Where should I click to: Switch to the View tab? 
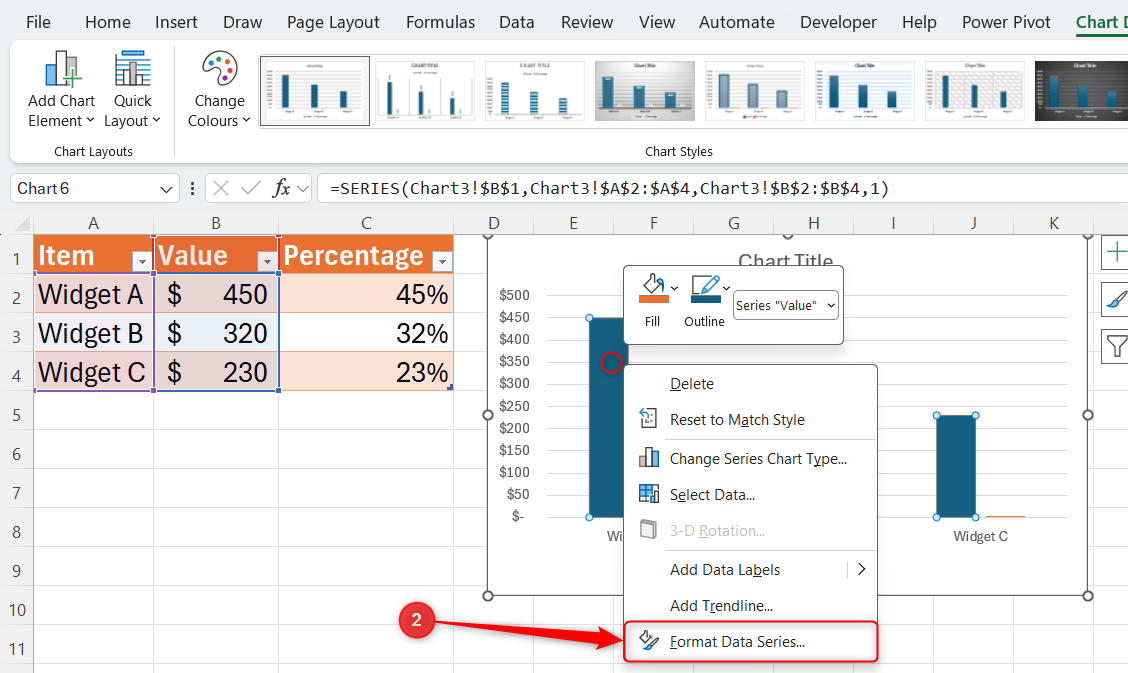point(657,22)
